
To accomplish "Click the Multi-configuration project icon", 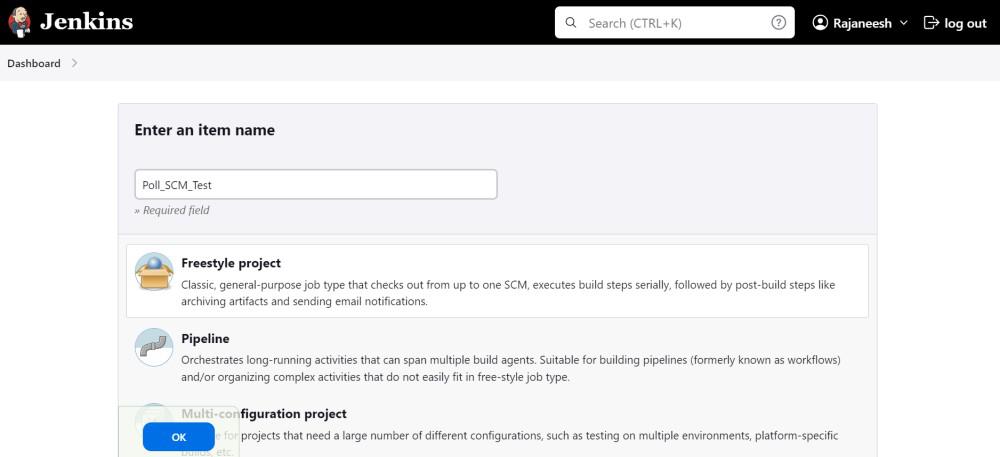I will (154, 410).
